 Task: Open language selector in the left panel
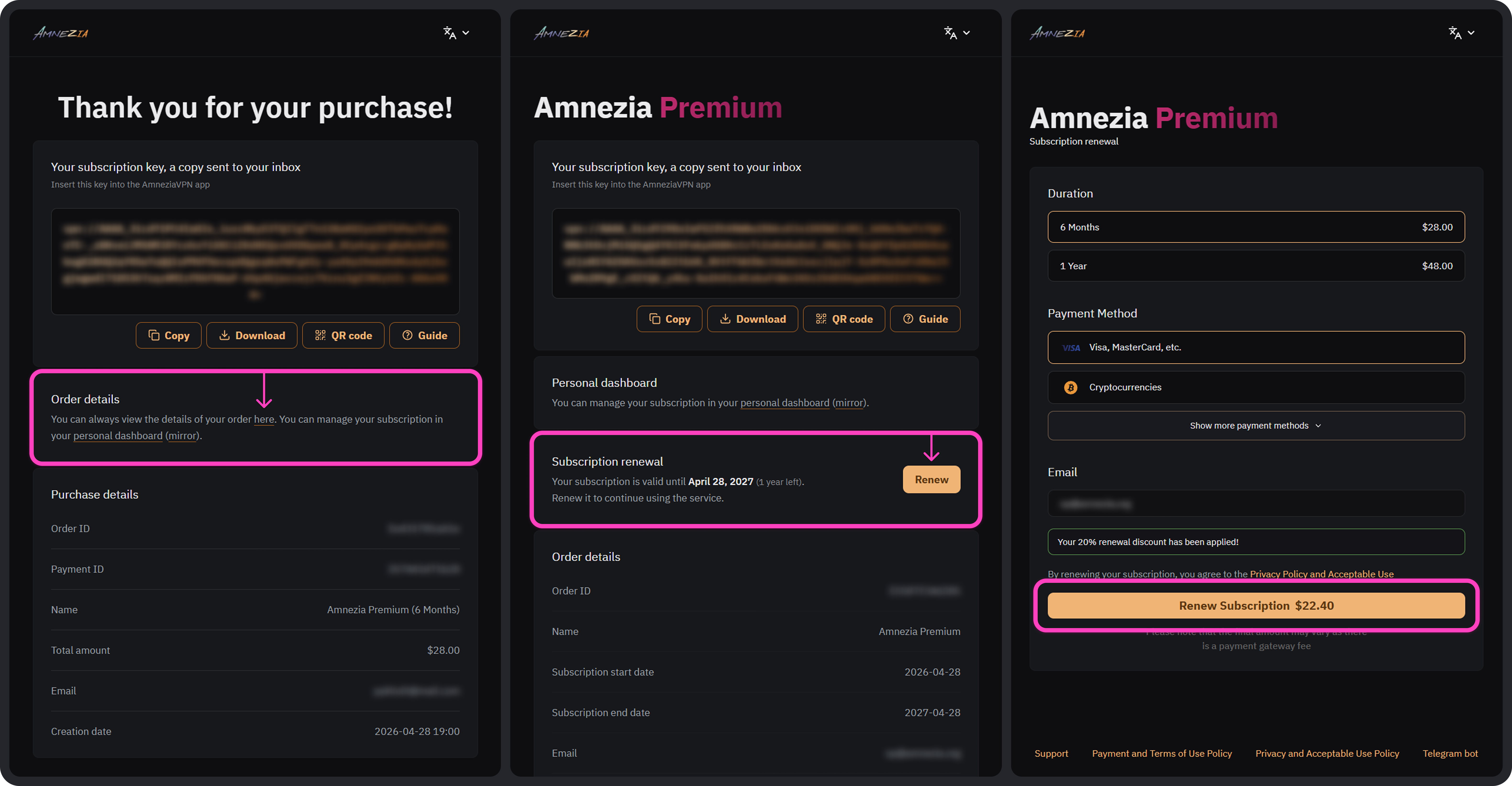coord(456,33)
